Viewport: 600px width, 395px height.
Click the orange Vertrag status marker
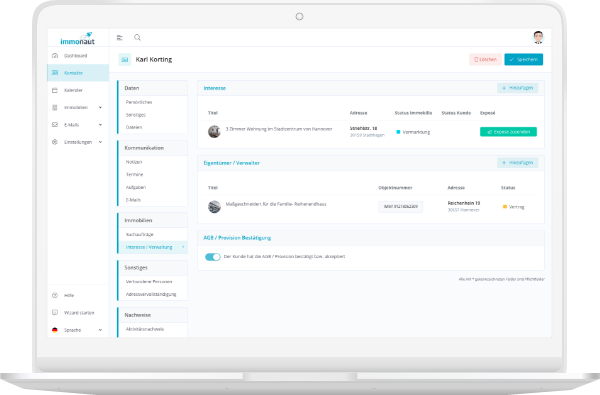pos(505,207)
